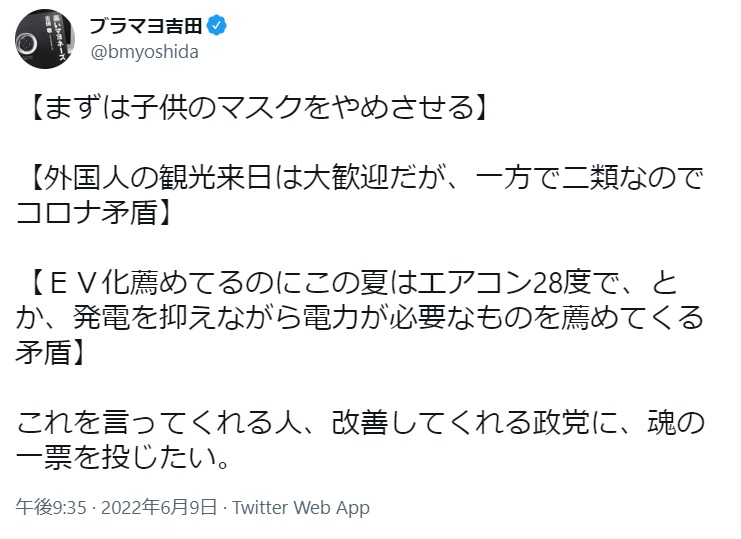Viewport: 741px width, 539px height.
Task: Click the final line 一票を投じたい。
Action: click(x=124, y=457)
